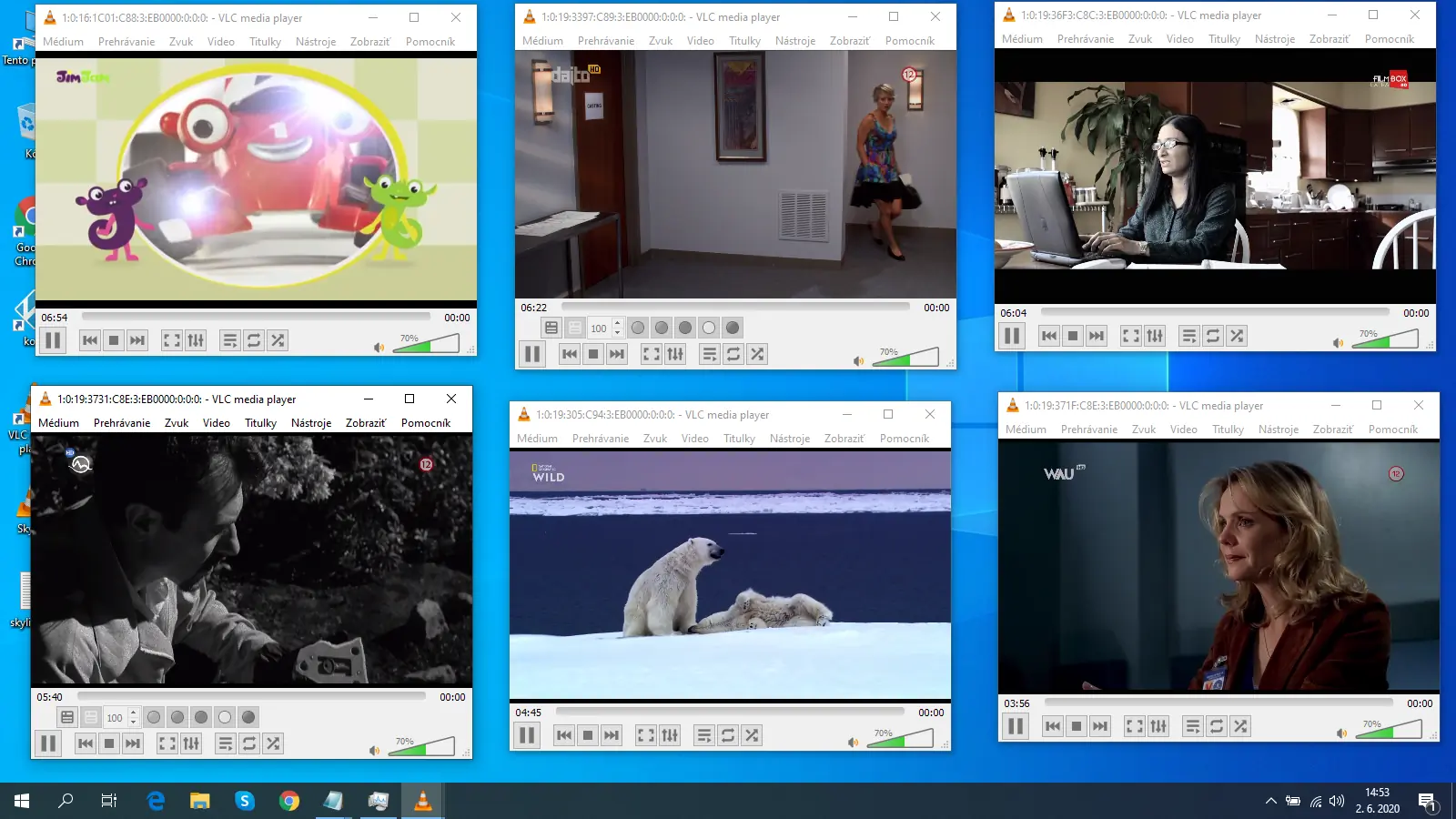Adjust the volume slider in FilmBox window
The image size is (1456, 819).
tap(1385, 339)
